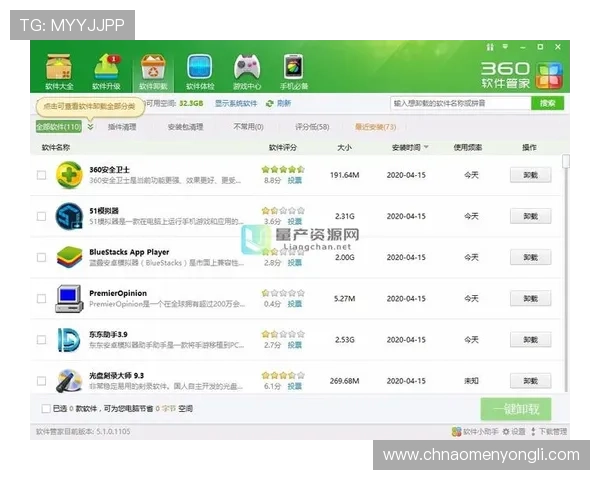600x480 pixels.
Task: Click the 51模拟器 app icon
Action: [x=69, y=216]
